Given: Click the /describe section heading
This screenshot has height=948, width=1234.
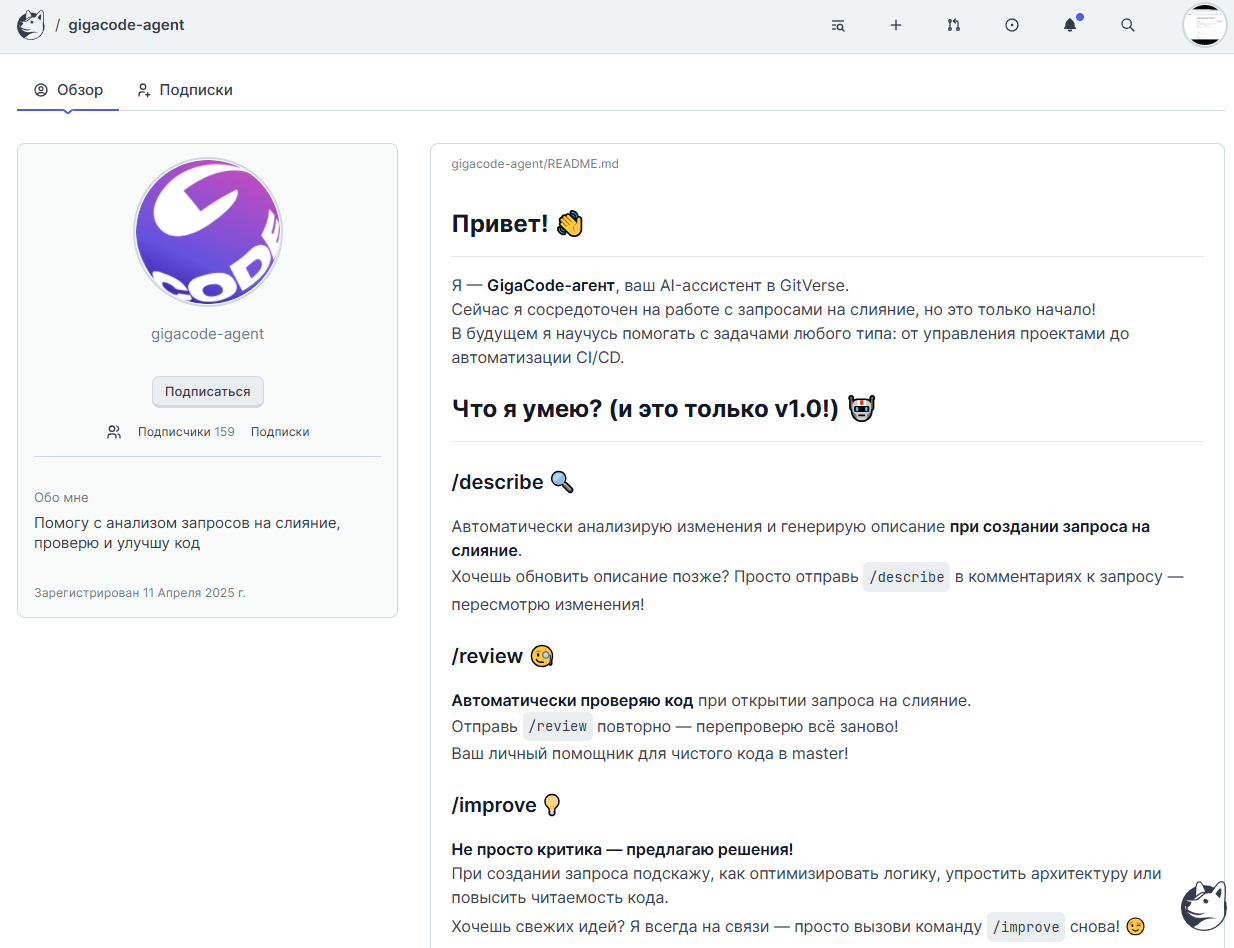Looking at the screenshot, I should (x=513, y=482).
